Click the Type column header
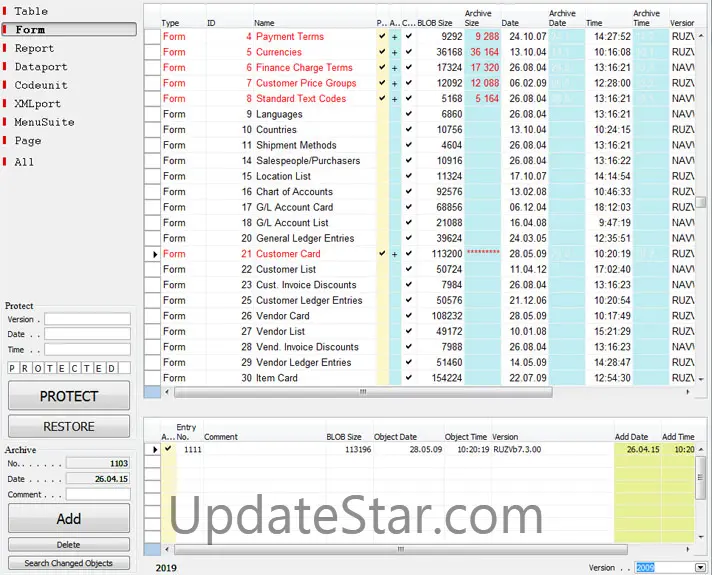Image resolution: width=712 pixels, height=575 pixels. coord(170,23)
